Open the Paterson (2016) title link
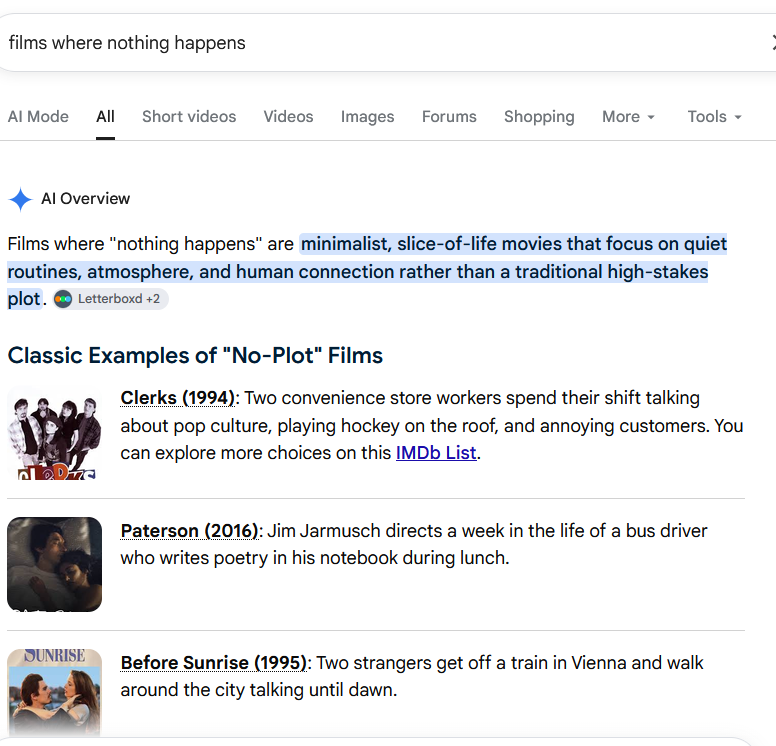The image size is (776, 746). click(x=190, y=531)
